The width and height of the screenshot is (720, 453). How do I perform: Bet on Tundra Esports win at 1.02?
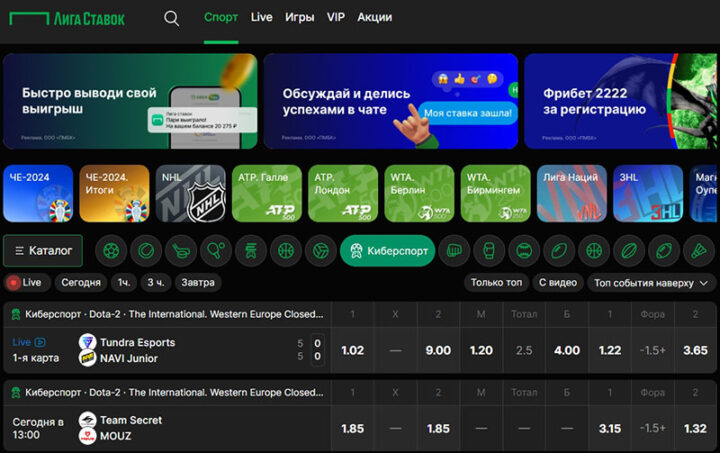coord(353,350)
